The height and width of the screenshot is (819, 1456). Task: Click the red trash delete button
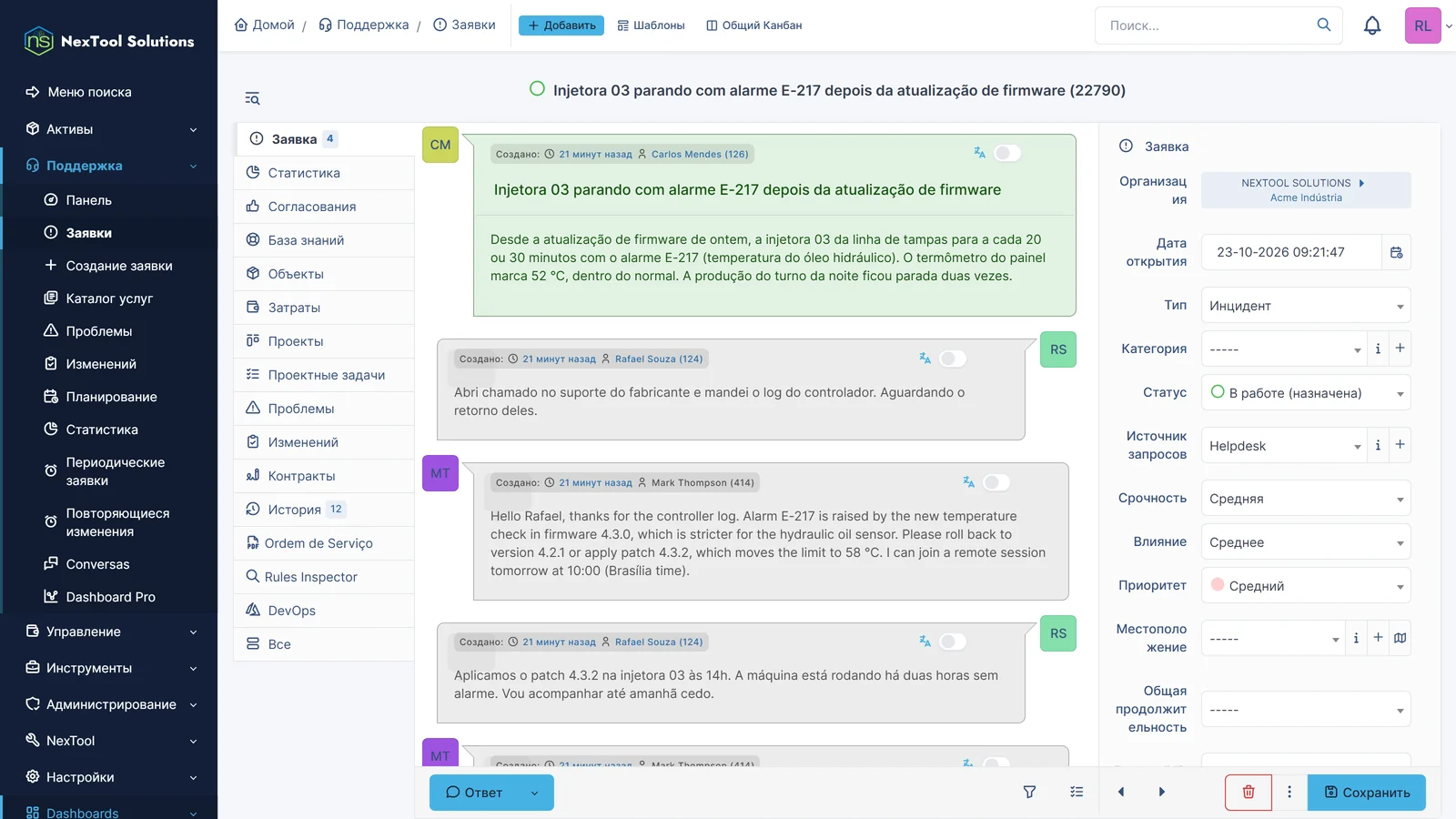click(1249, 792)
